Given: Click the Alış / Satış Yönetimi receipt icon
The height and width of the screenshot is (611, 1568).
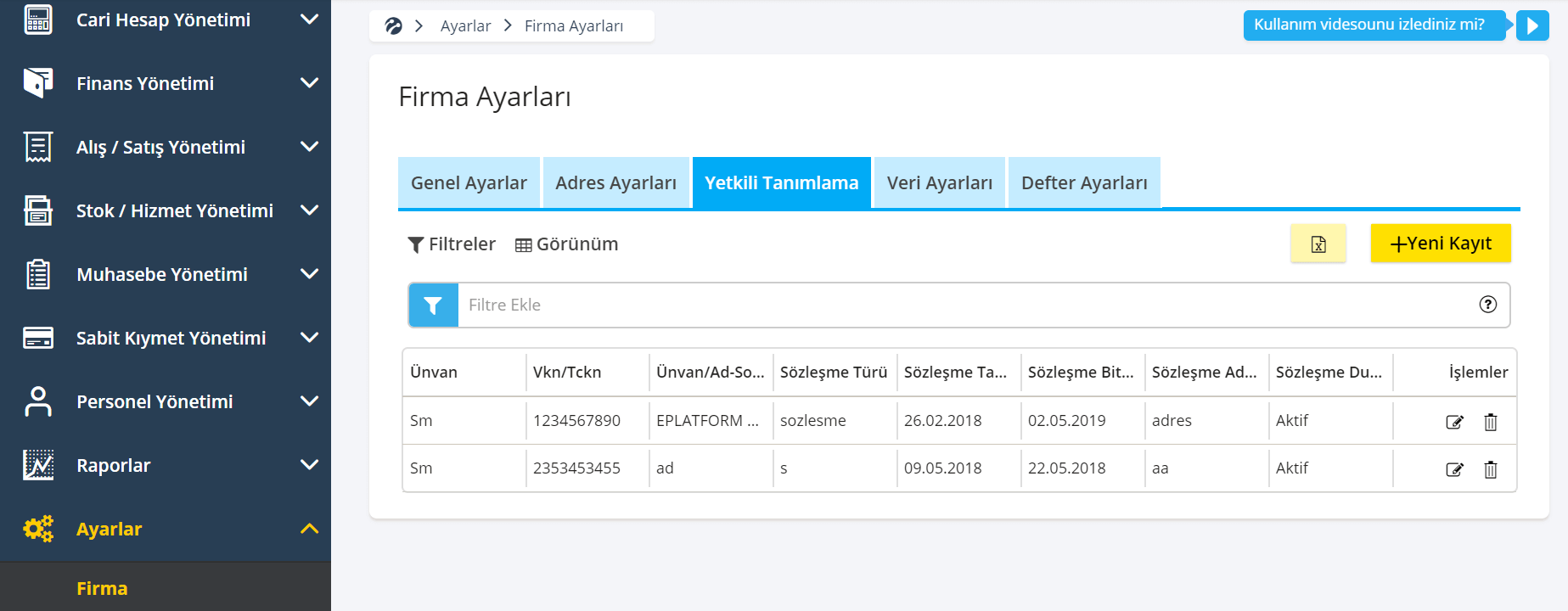Looking at the screenshot, I should point(38,147).
